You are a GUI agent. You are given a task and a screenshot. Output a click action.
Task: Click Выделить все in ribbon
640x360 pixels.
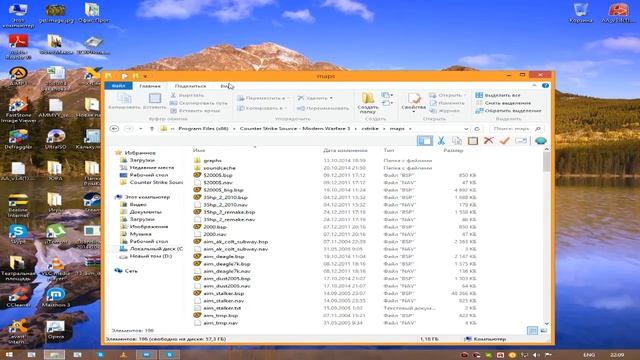[x=498, y=95]
